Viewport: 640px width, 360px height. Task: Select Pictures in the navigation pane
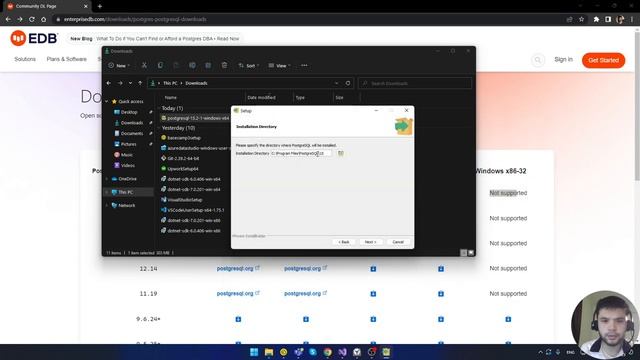coord(128,144)
